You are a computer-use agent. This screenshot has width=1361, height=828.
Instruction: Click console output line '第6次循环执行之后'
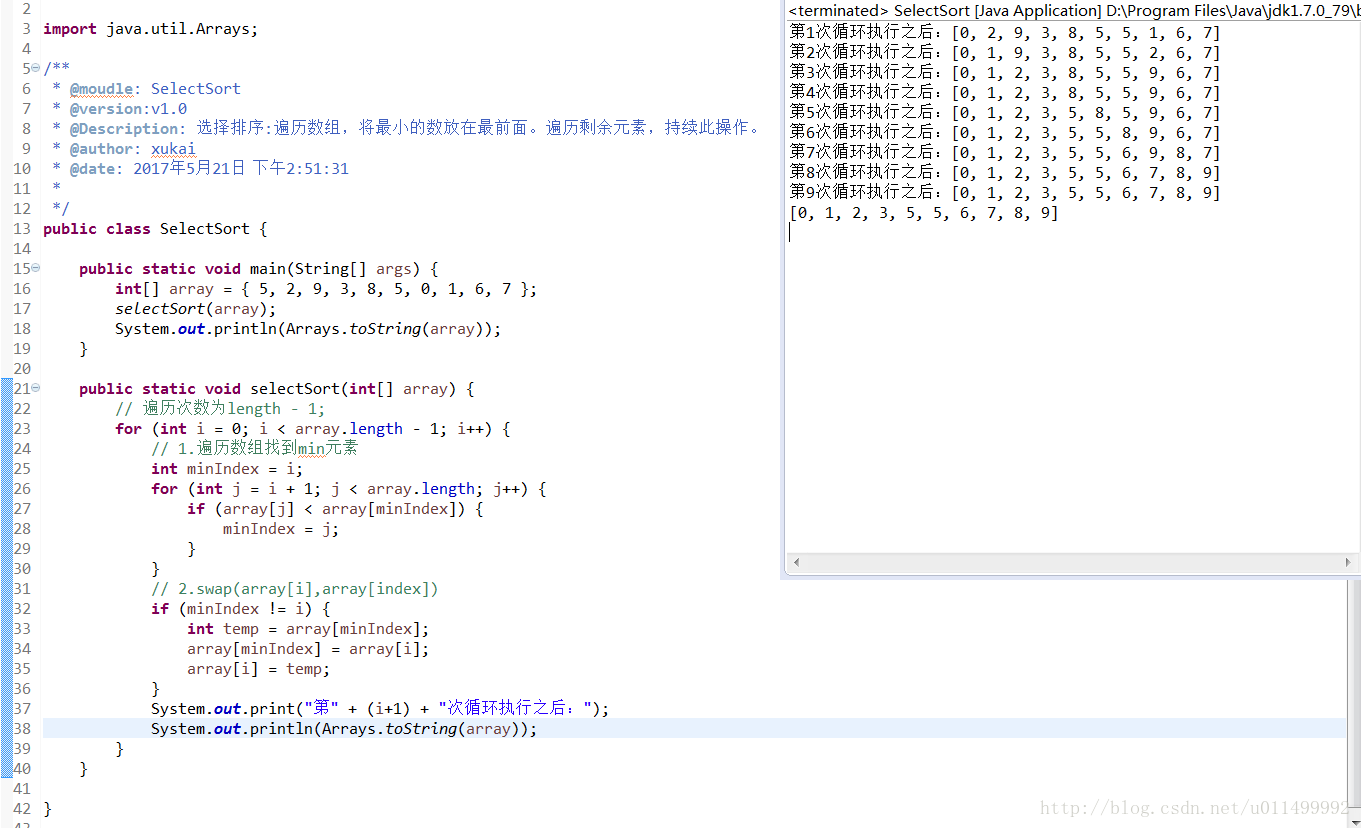point(1005,132)
